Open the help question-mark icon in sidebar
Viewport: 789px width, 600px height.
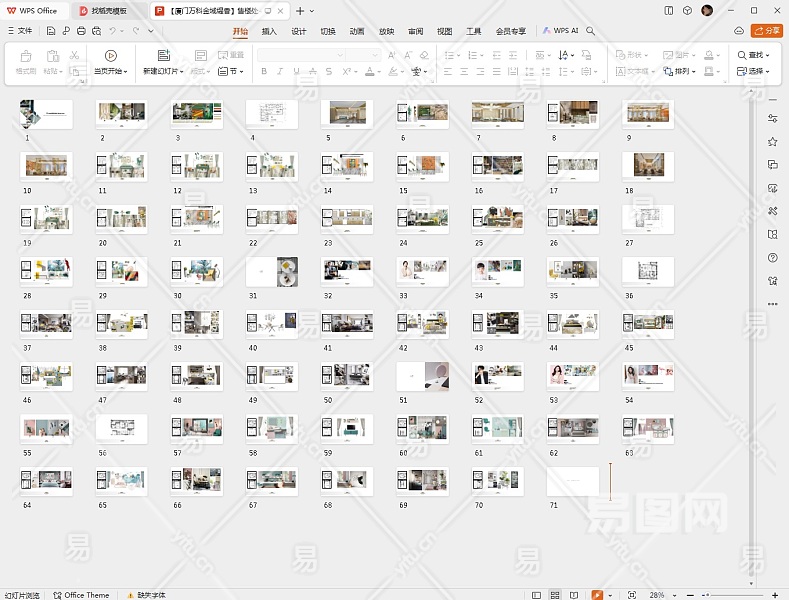pyautogui.click(x=772, y=257)
